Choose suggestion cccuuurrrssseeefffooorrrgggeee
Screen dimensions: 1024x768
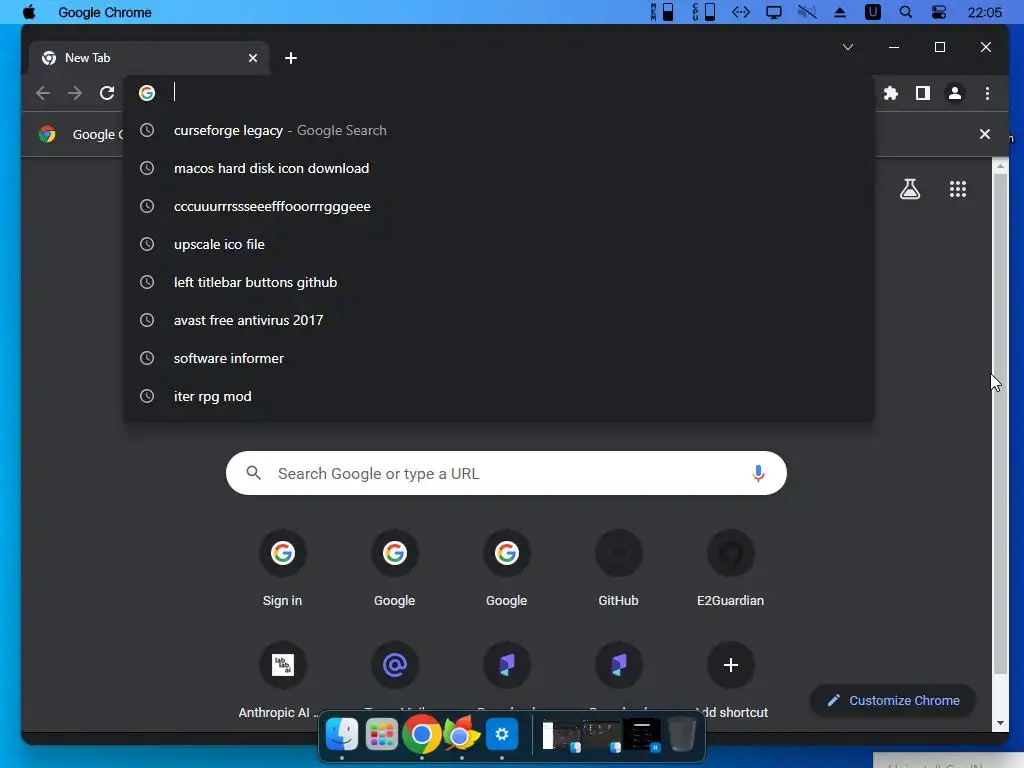click(498, 206)
